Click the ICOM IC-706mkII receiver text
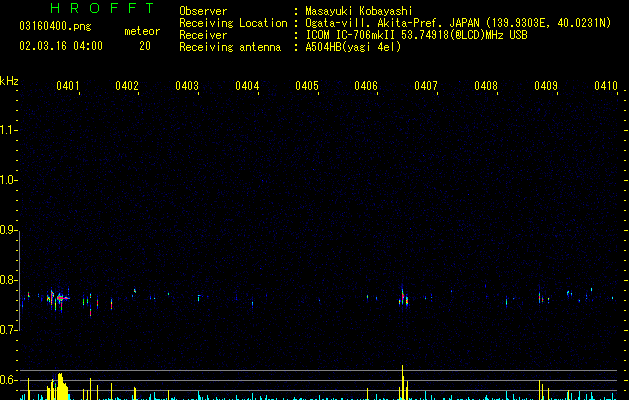The image size is (629, 400). (x=416, y=35)
